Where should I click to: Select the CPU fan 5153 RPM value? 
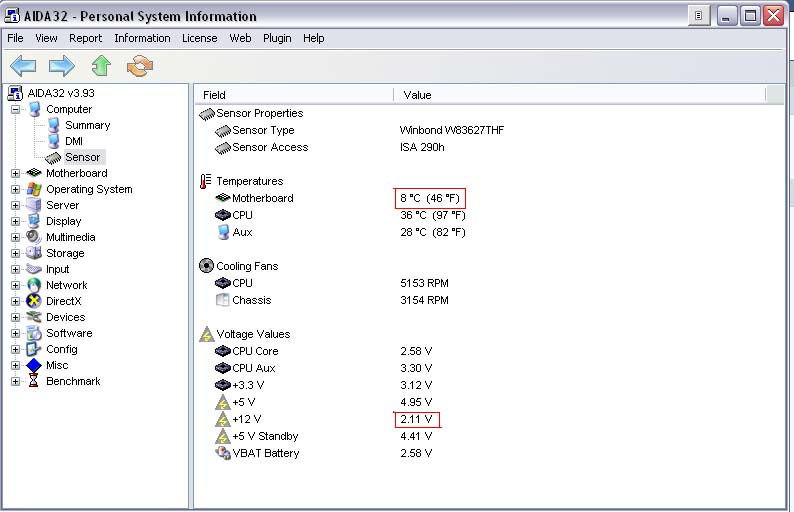click(424, 283)
